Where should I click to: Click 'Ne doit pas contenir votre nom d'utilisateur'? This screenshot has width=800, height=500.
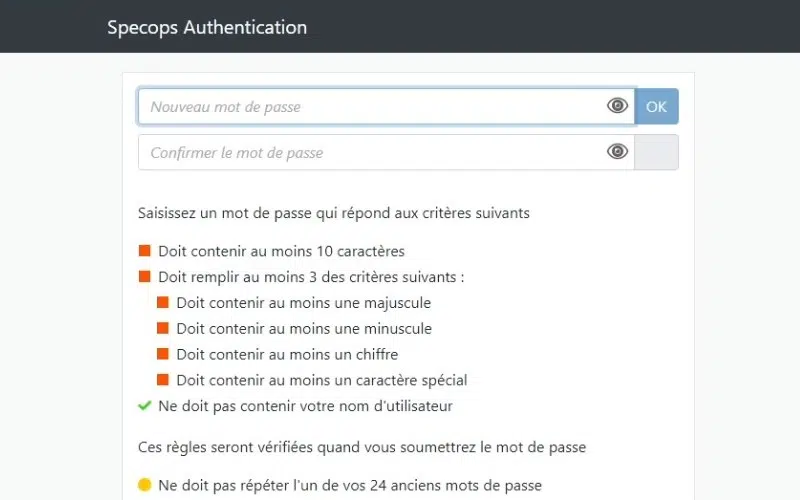pyautogui.click(x=305, y=406)
